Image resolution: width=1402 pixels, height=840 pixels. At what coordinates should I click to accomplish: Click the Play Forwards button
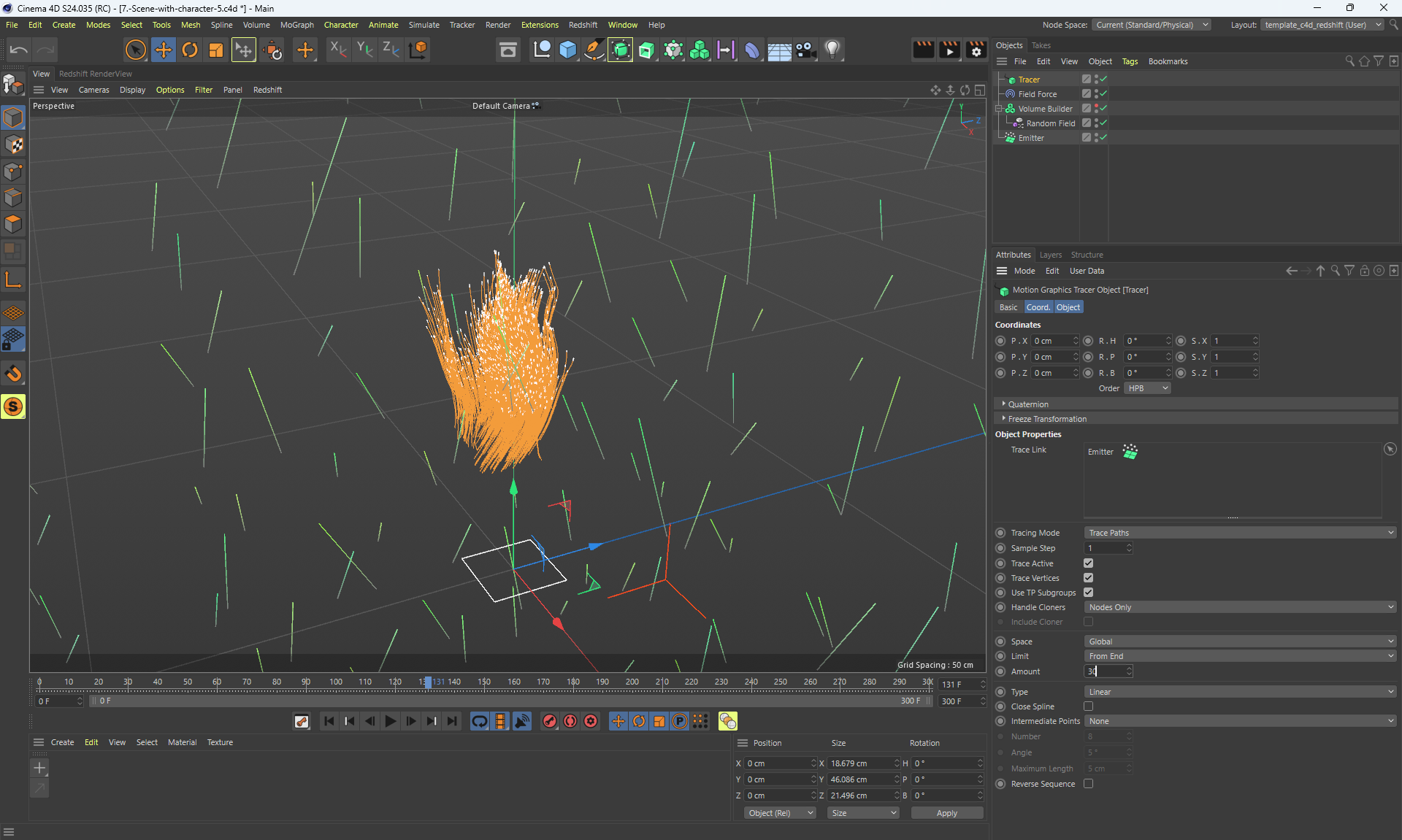[390, 721]
